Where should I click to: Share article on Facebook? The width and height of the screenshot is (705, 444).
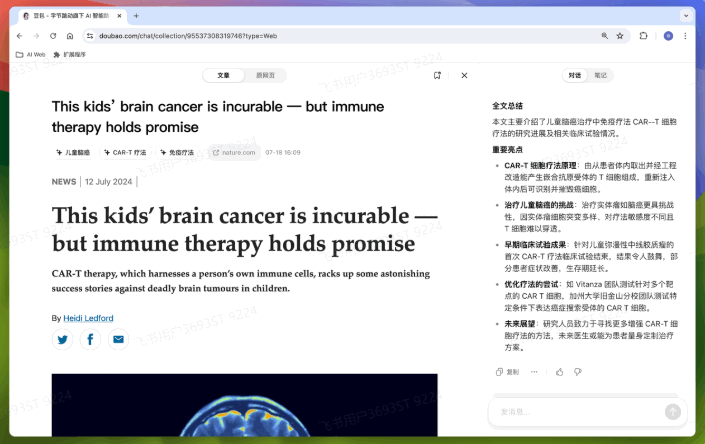(x=90, y=339)
